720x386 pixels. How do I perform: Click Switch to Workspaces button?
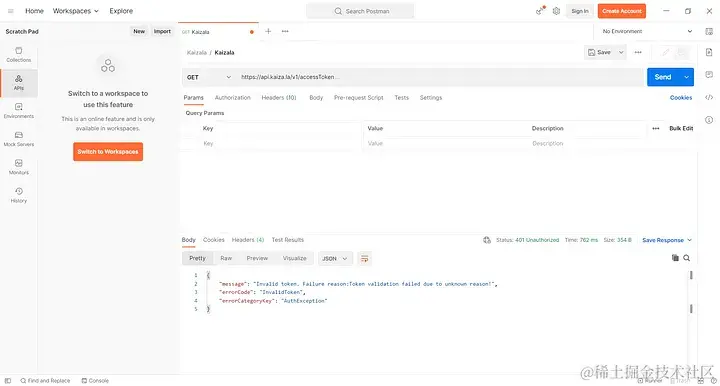pos(108,151)
